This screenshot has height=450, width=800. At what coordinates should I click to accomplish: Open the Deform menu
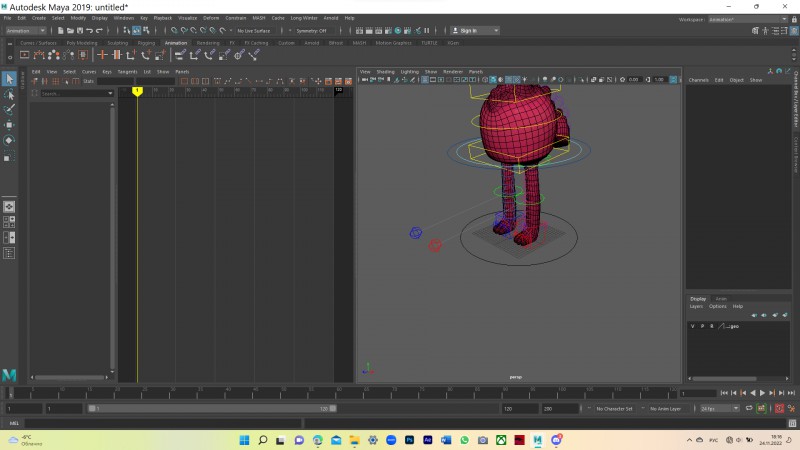pyautogui.click(x=211, y=18)
